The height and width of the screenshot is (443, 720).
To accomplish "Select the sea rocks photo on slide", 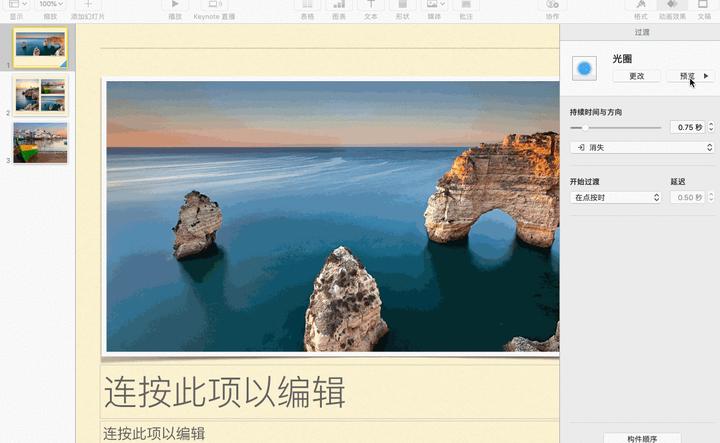I will pyautogui.click(x=332, y=216).
